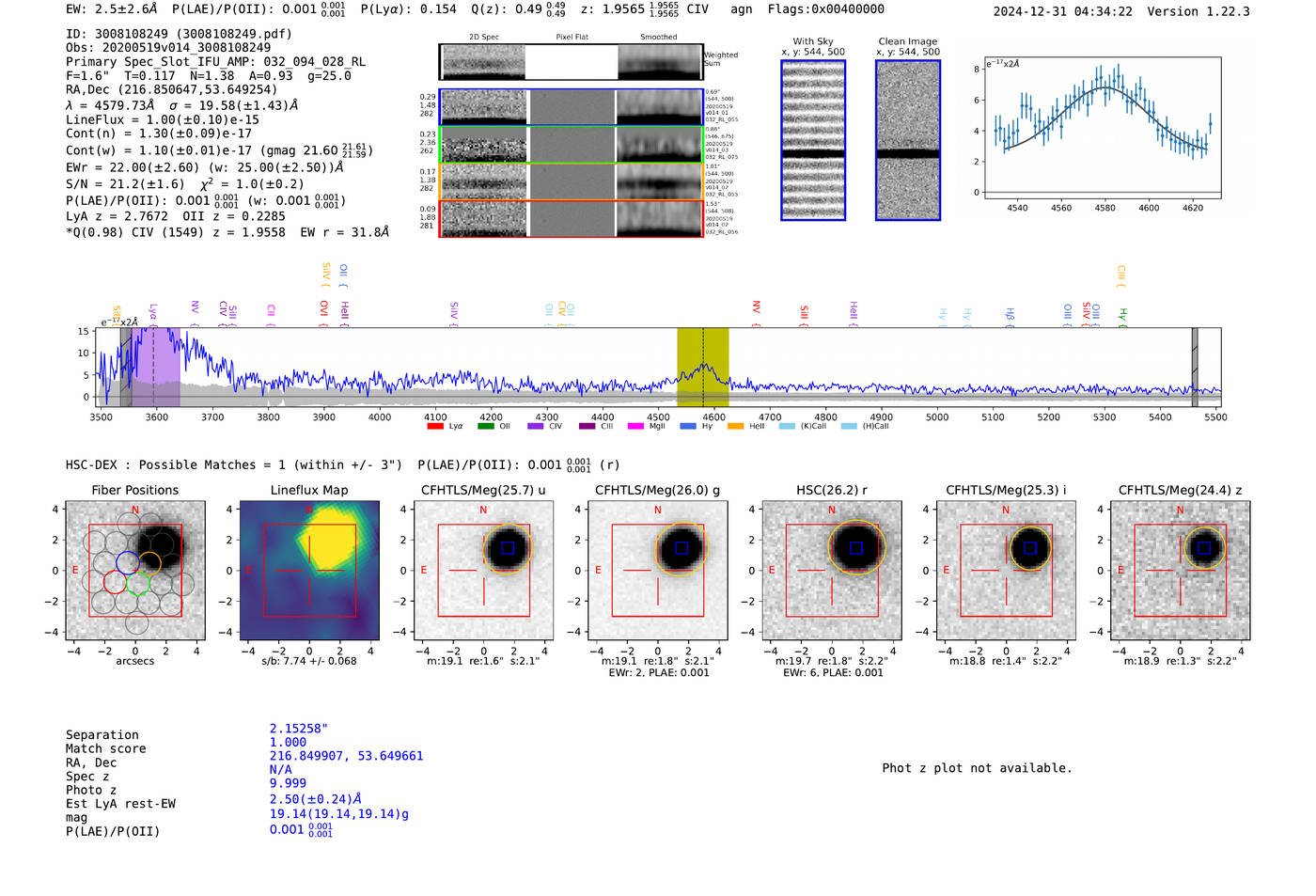Select the CFHTLS/Meg(26.0) g band cutout
Screen dimensions: 1316x896
tap(658, 570)
